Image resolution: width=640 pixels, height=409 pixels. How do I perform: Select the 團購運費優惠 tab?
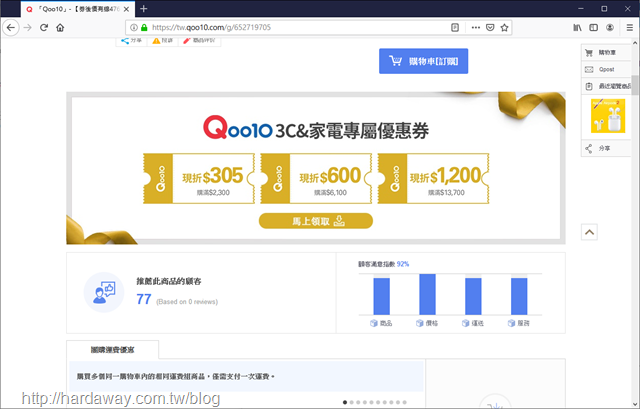[113, 350]
